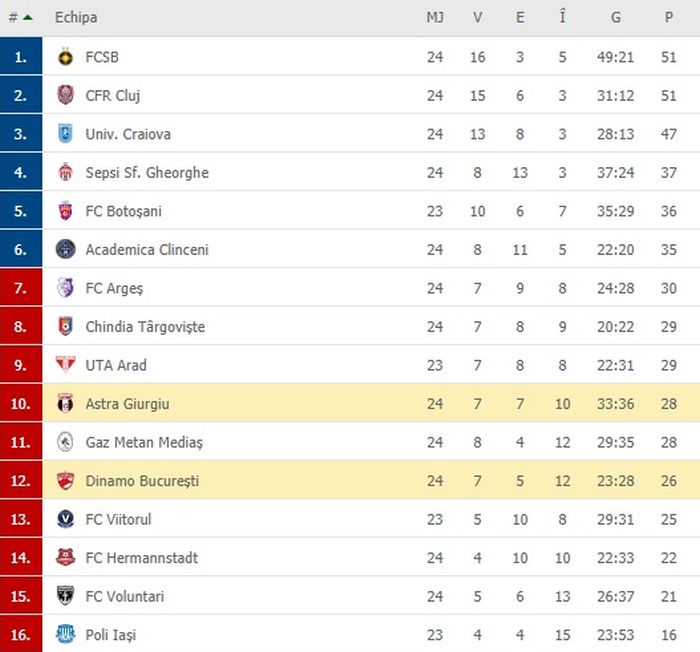Click the red position 16 badge
The width and height of the screenshot is (700, 652).
(x=21, y=635)
